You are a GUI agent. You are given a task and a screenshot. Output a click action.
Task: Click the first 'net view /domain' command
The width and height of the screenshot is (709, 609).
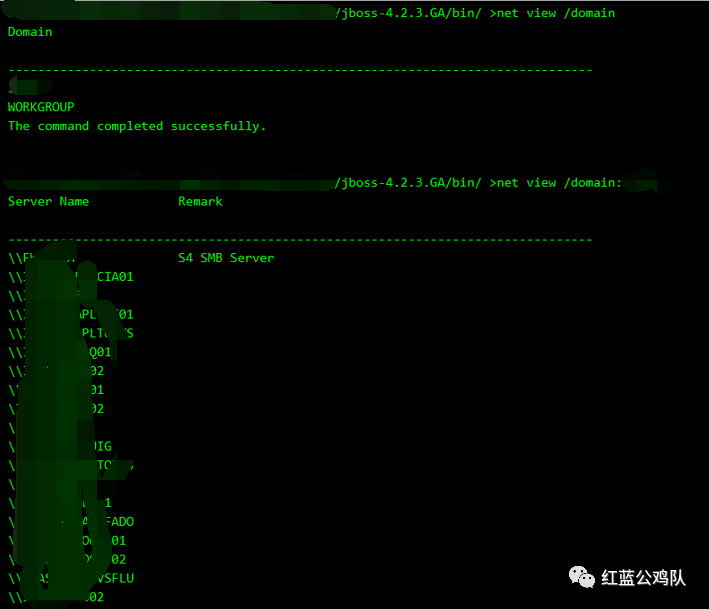tap(555, 13)
